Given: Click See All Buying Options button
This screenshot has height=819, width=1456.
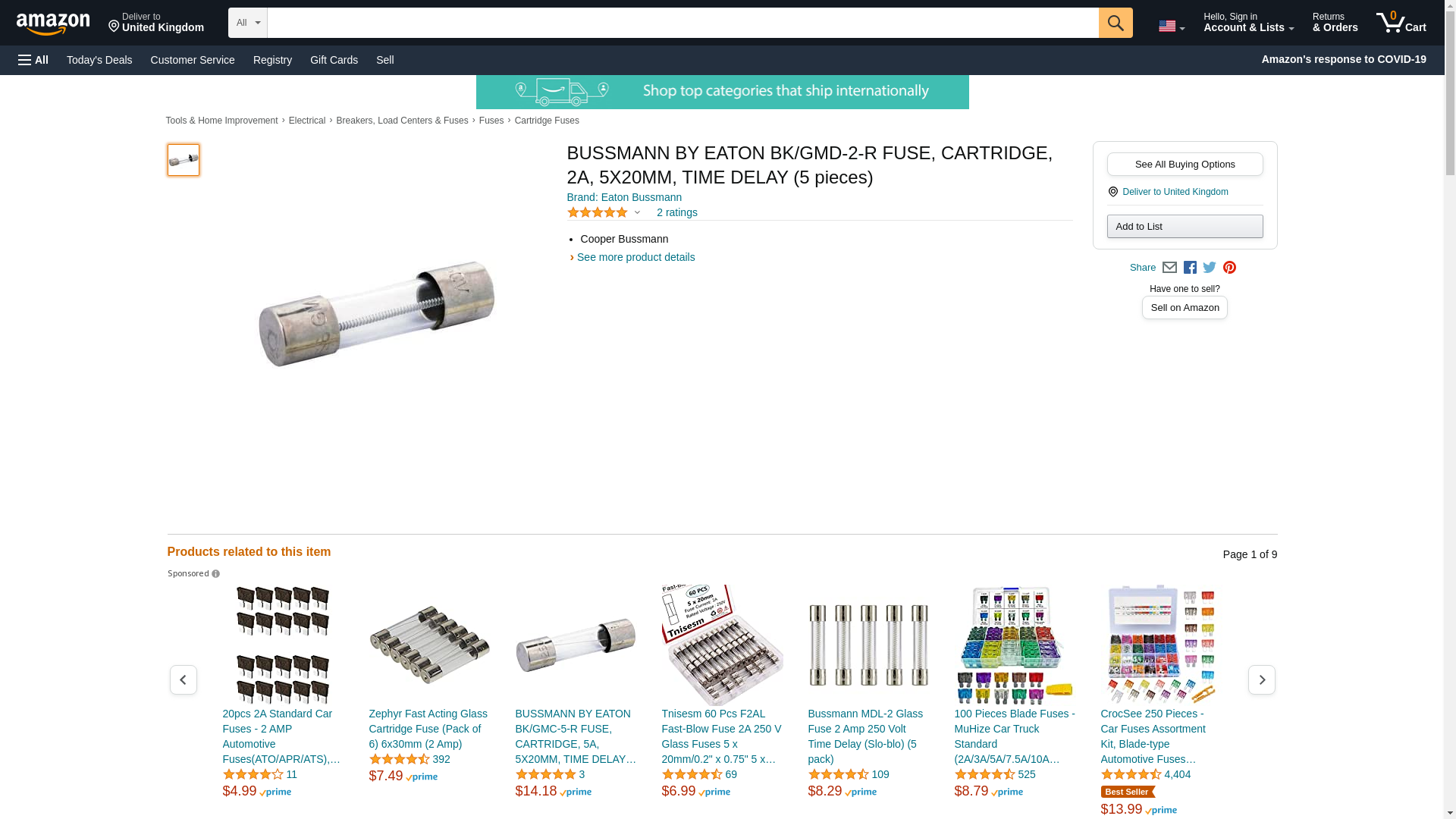Looking at the screenshot, I should [x=1185, y=164].
